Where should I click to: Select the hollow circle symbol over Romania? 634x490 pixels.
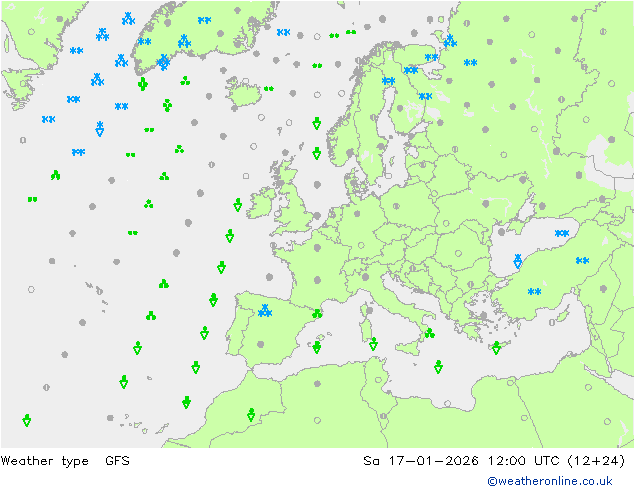pos(458,253)
